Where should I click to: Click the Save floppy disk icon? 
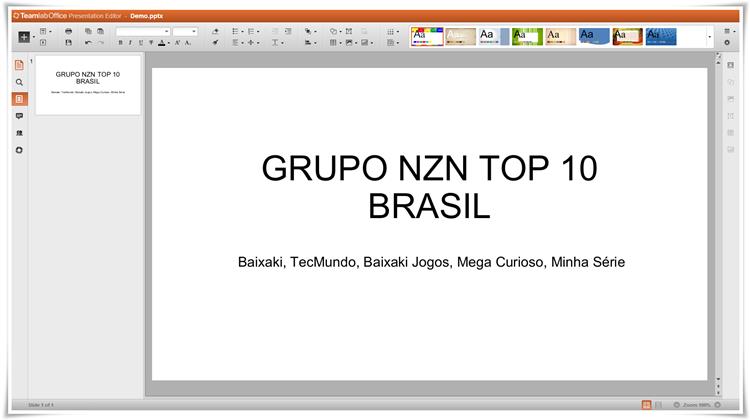pos(68,43)
